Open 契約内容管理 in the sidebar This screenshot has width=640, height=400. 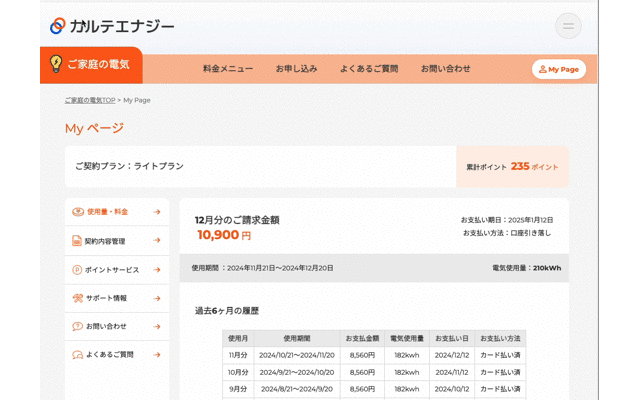pos(117,240)
